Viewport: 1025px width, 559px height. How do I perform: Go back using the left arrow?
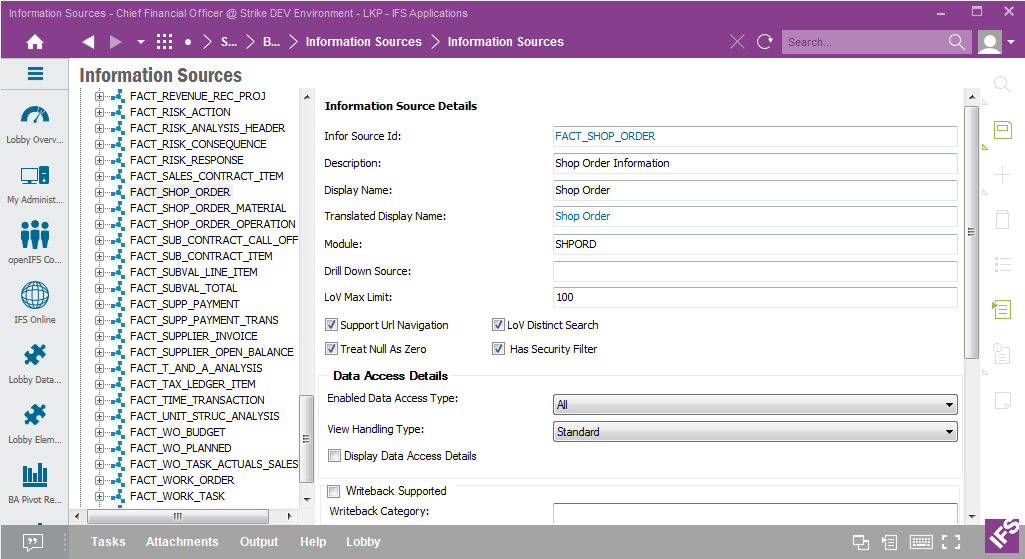[x=88, y=42]
